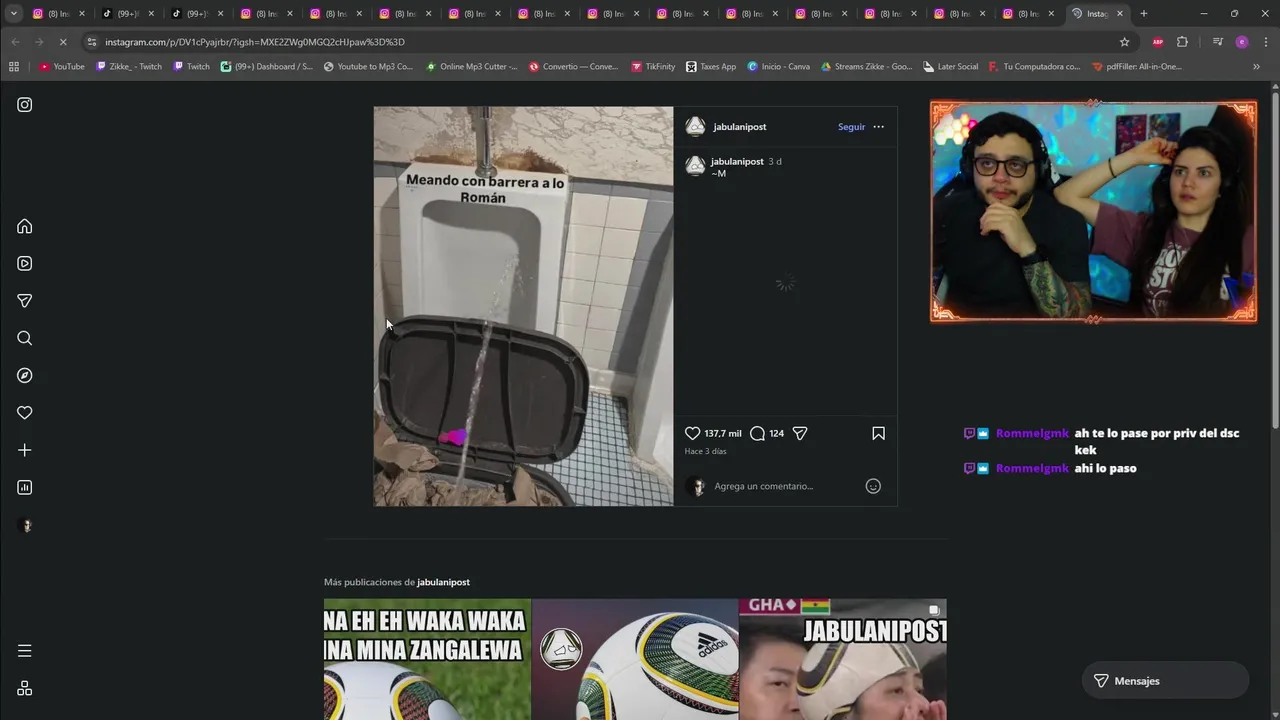Open the Zikke_ - Twitch bookmark
This screenshot has height=720, width=1280.
pos(129,67)
